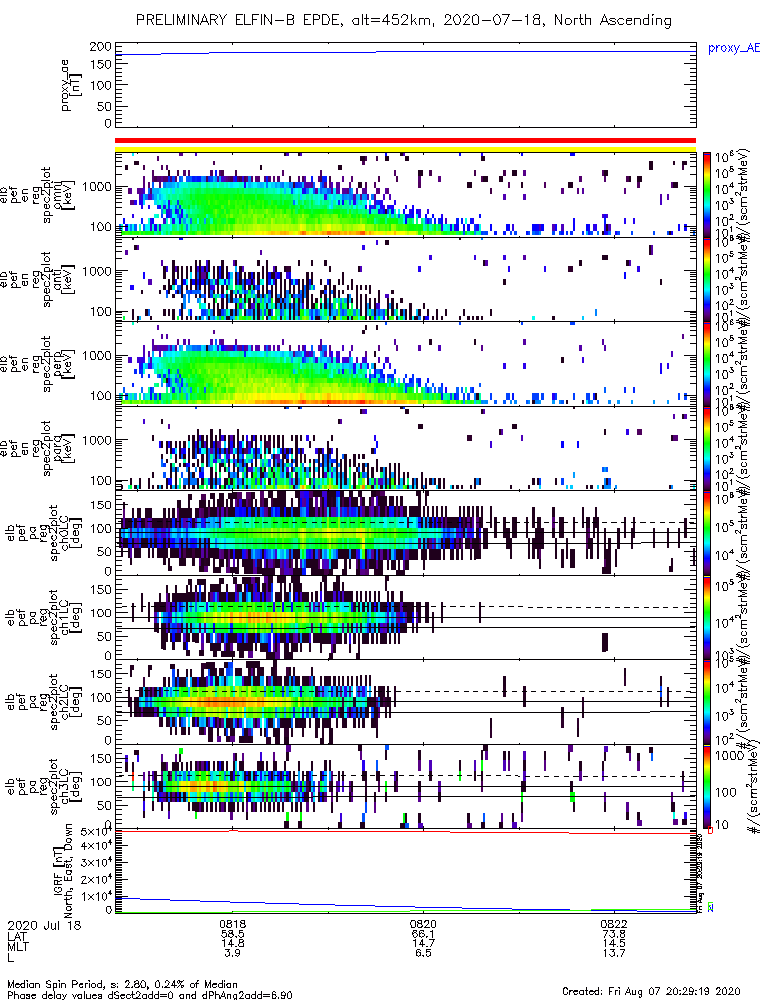775x1000 pixels.
Task: Click the latitude value '73.8'
Action: click(614, 934)
